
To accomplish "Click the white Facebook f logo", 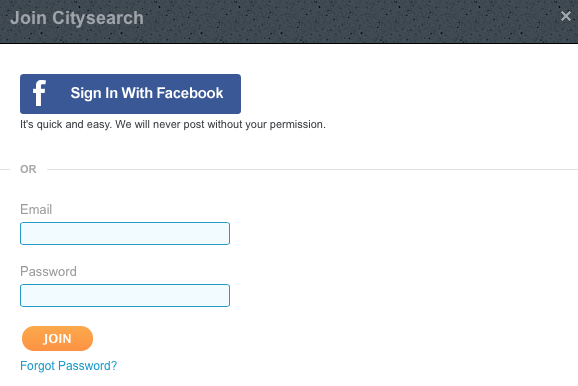I will point(39,93).
